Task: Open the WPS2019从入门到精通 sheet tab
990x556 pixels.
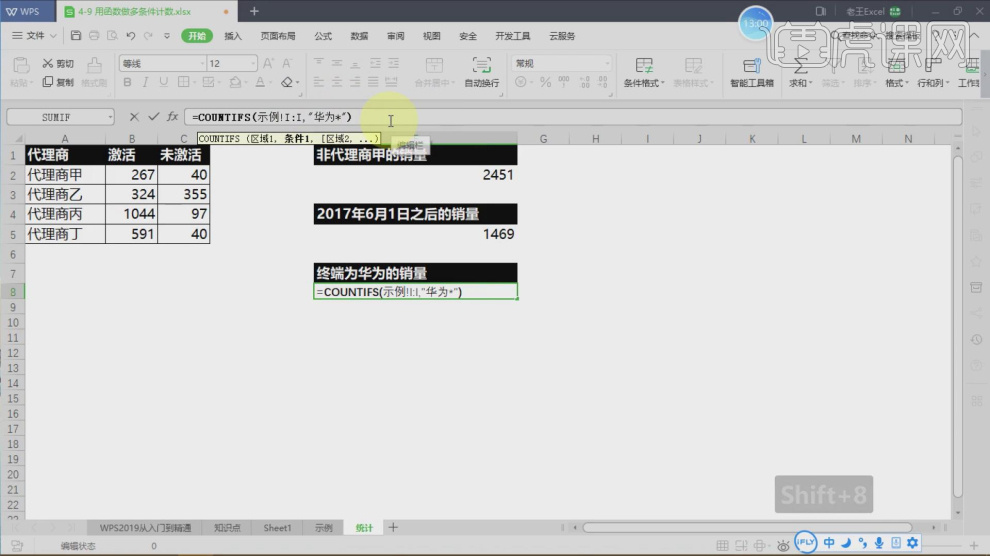Action: 145,528
